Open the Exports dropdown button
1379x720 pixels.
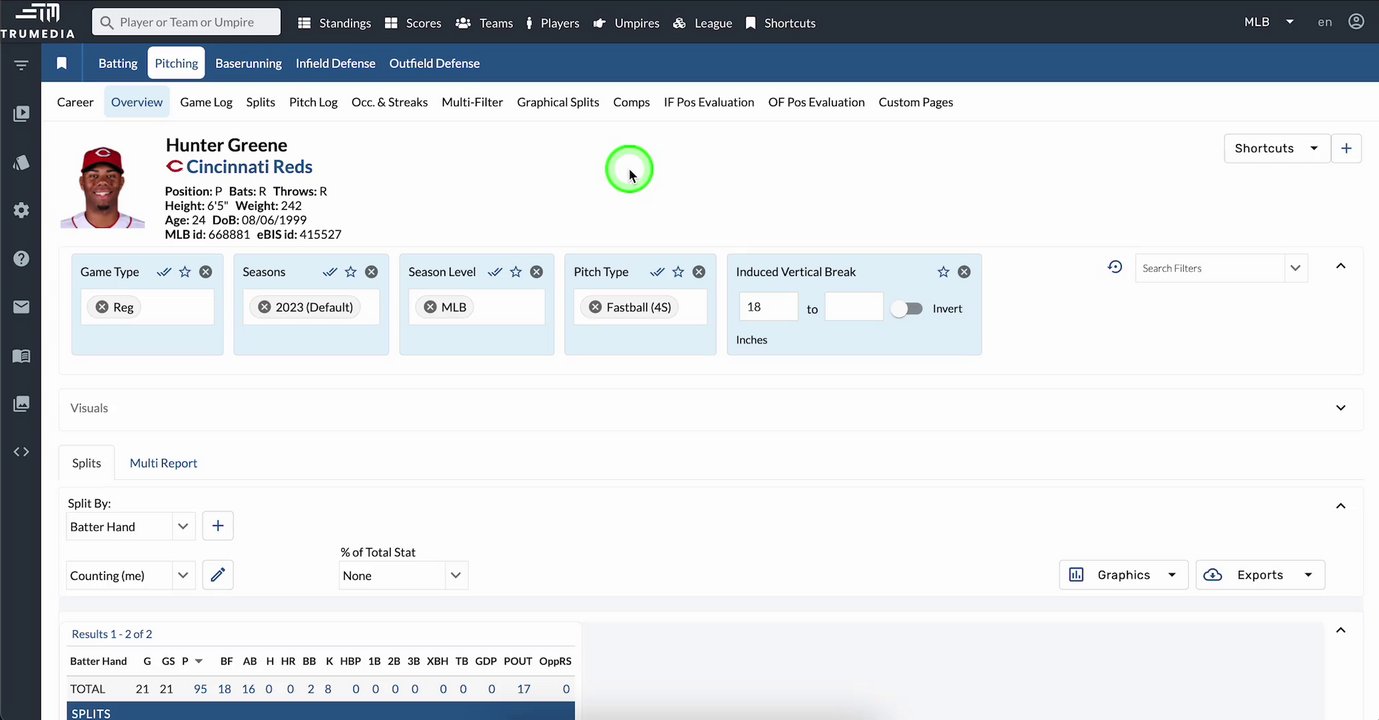[1260, 575]
